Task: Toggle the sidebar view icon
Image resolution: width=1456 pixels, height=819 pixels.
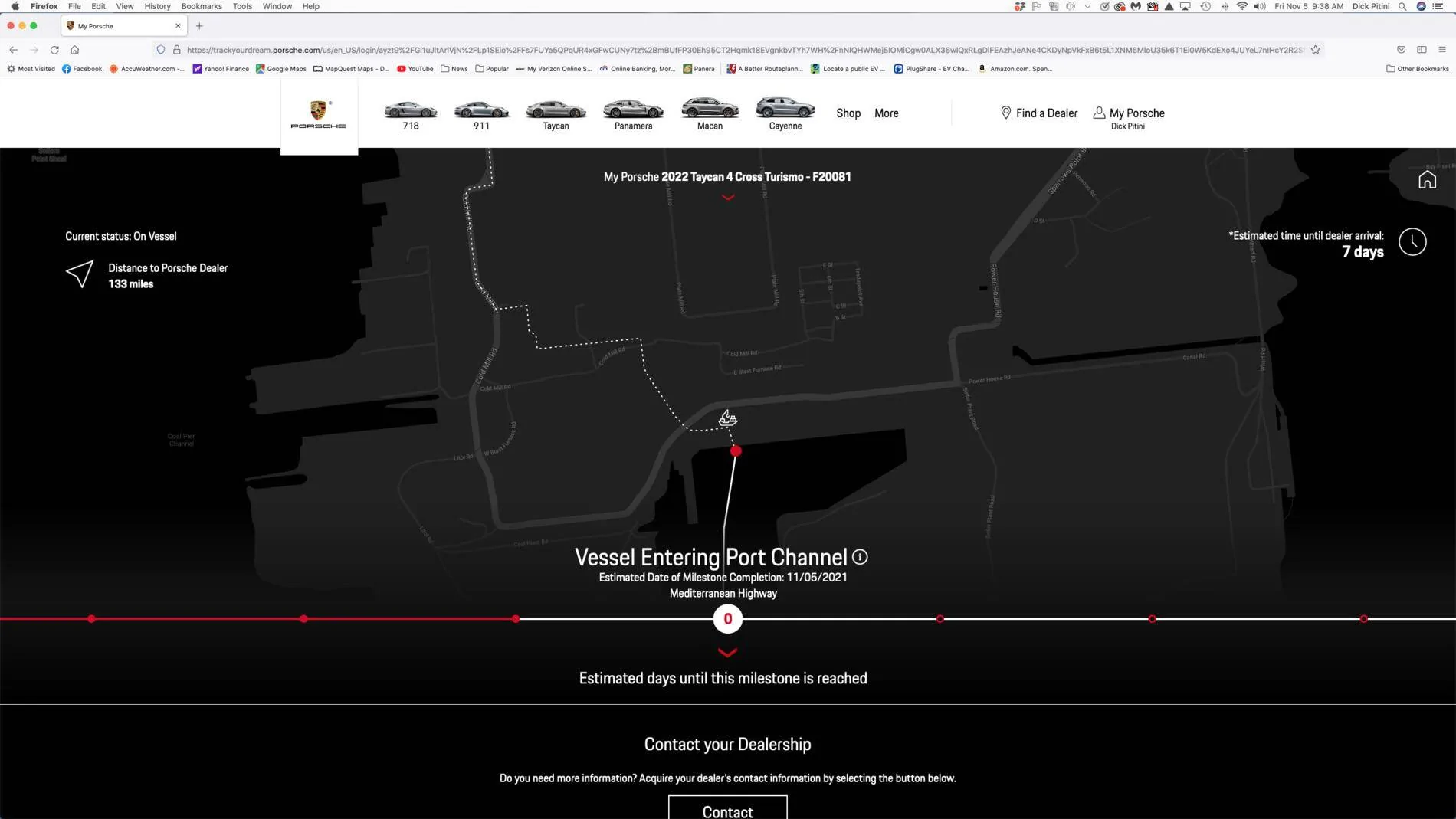Action: point(1422,50)
